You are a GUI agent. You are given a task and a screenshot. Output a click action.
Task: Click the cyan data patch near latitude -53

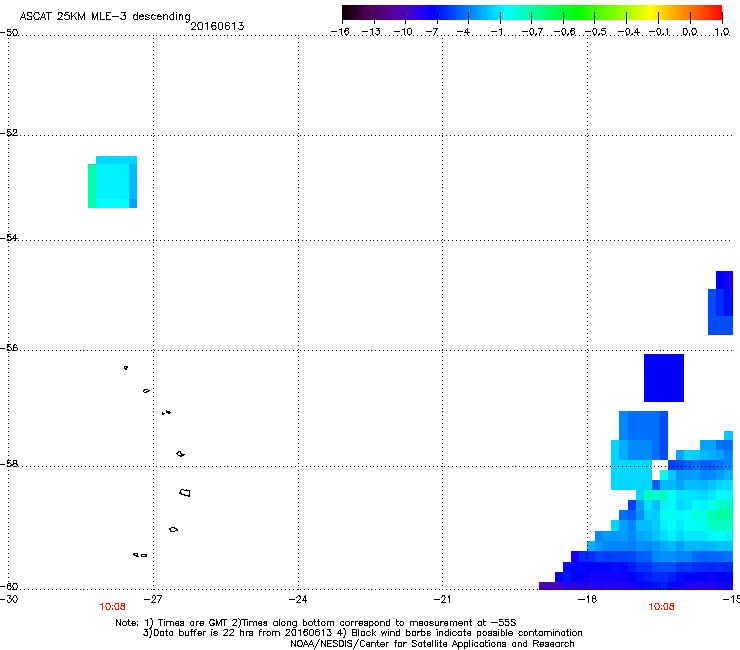(112, 182)
